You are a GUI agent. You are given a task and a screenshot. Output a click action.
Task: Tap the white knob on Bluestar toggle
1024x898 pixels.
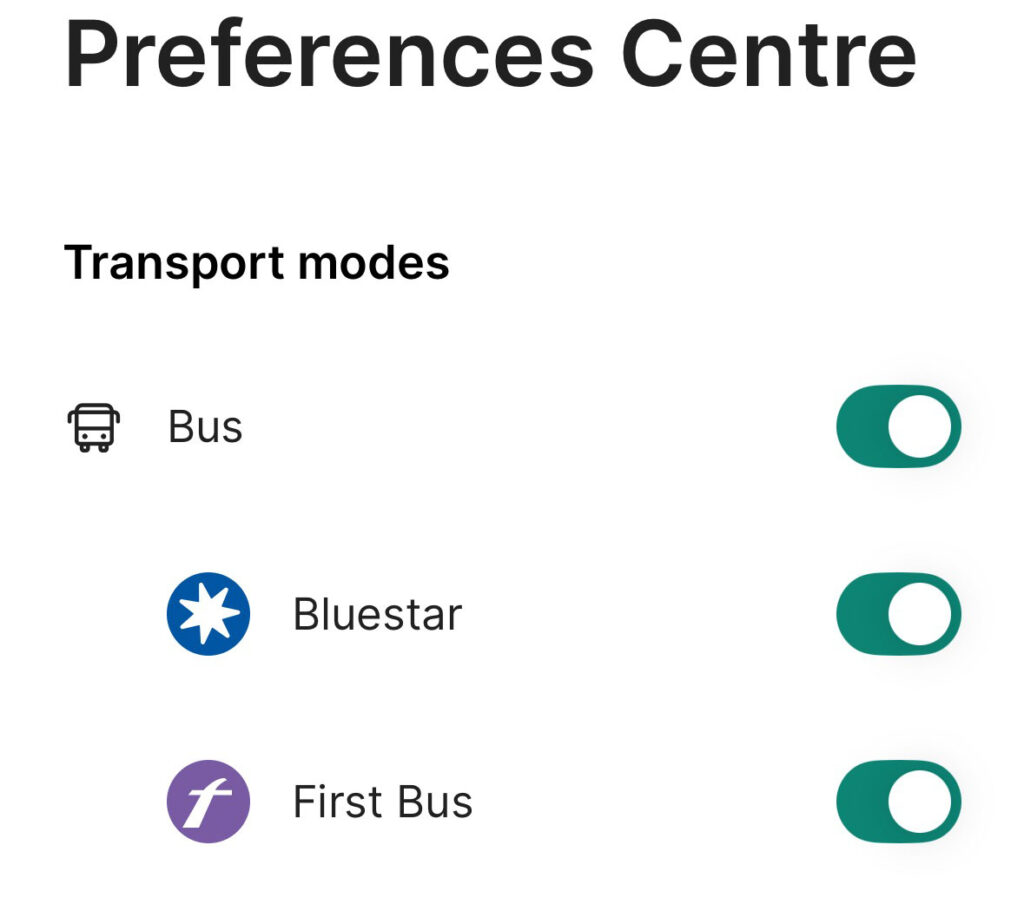coord(920,614)
